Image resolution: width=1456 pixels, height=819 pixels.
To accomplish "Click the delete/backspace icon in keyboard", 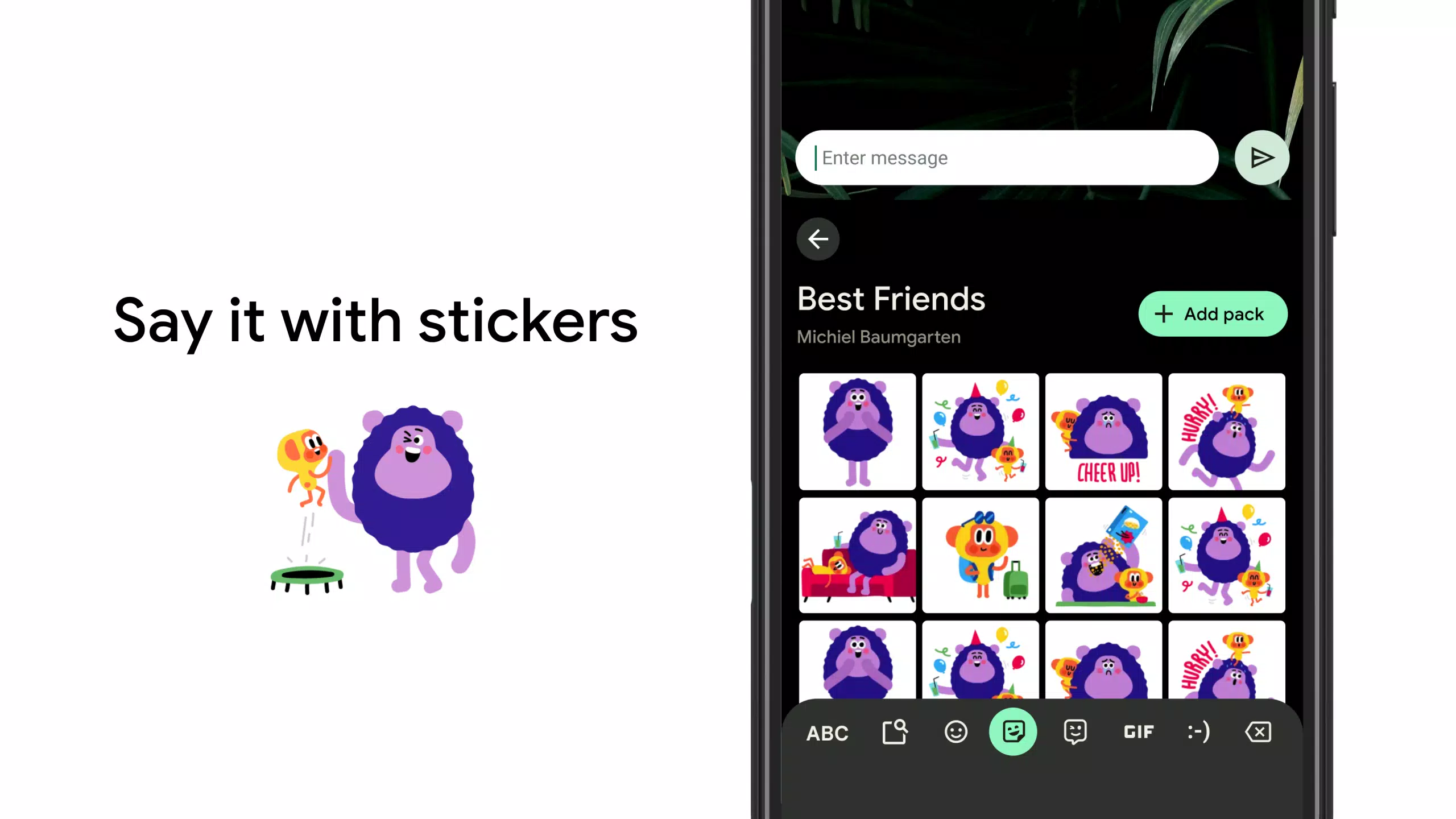I will [1258, 732].
